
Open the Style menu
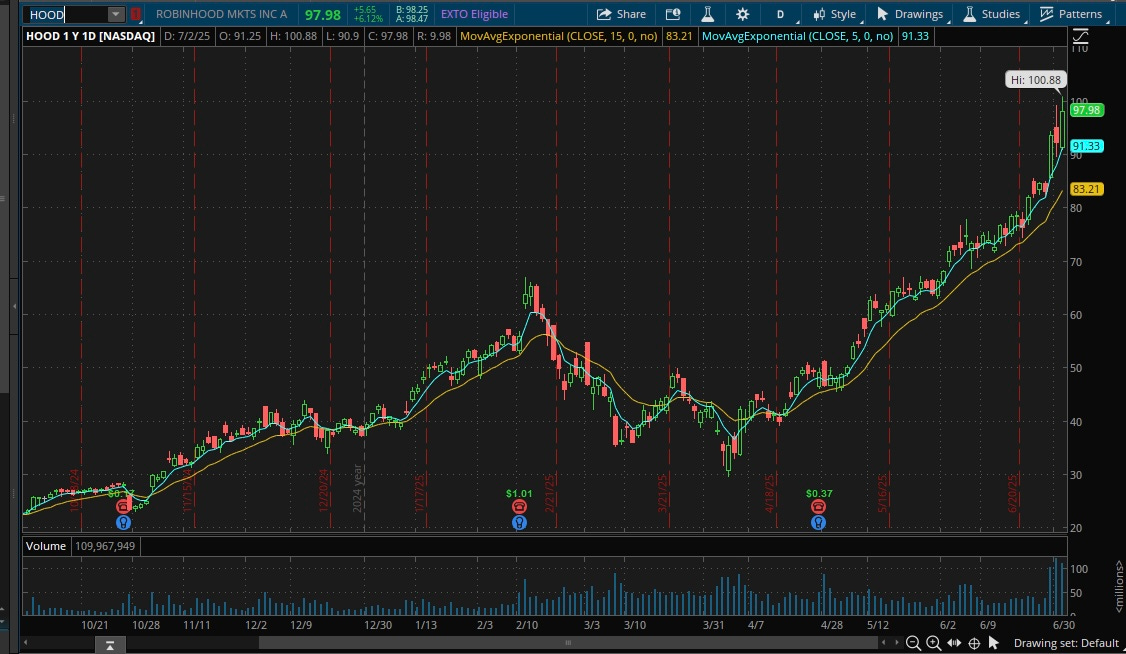[x=834, y=14]
